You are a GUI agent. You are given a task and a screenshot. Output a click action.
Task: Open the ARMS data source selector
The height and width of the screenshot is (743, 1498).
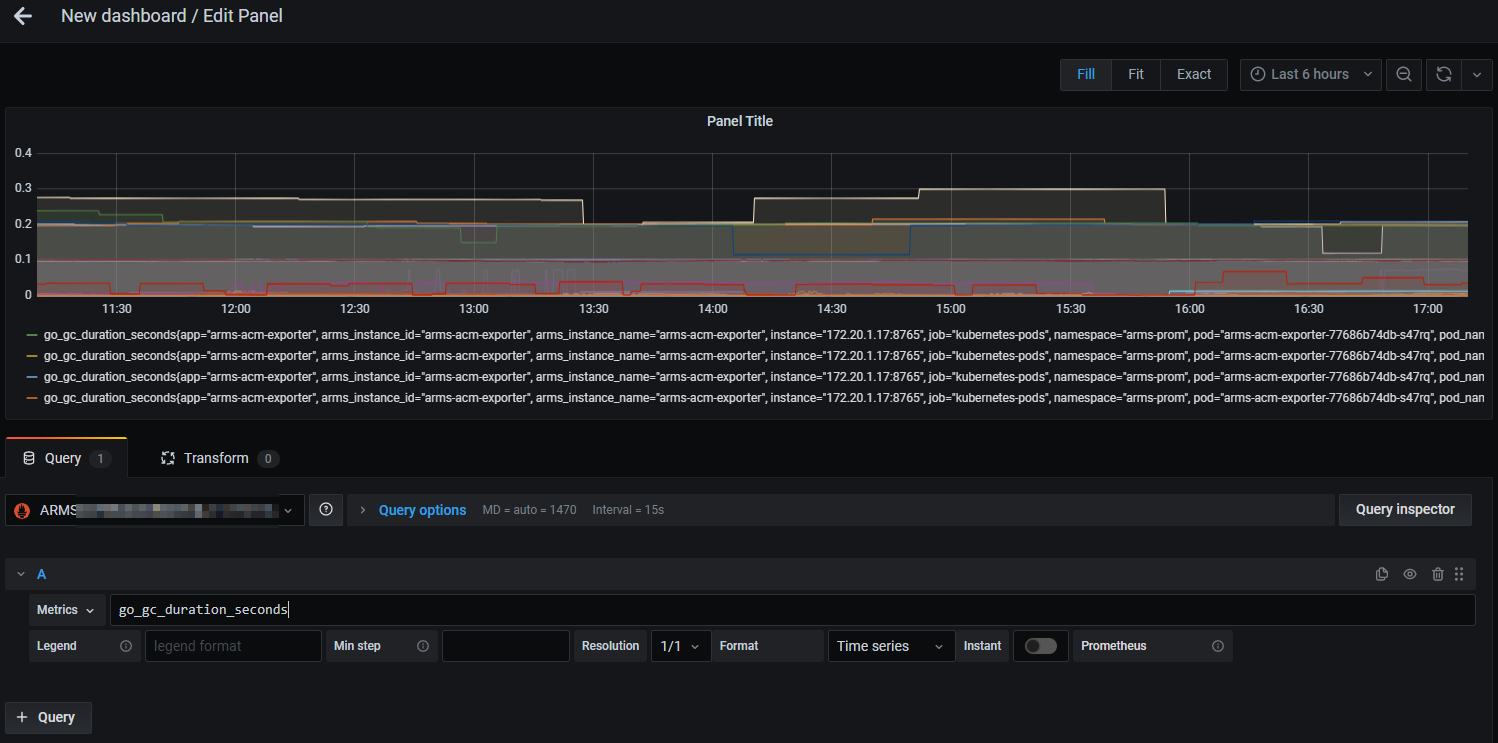[155, 510]
